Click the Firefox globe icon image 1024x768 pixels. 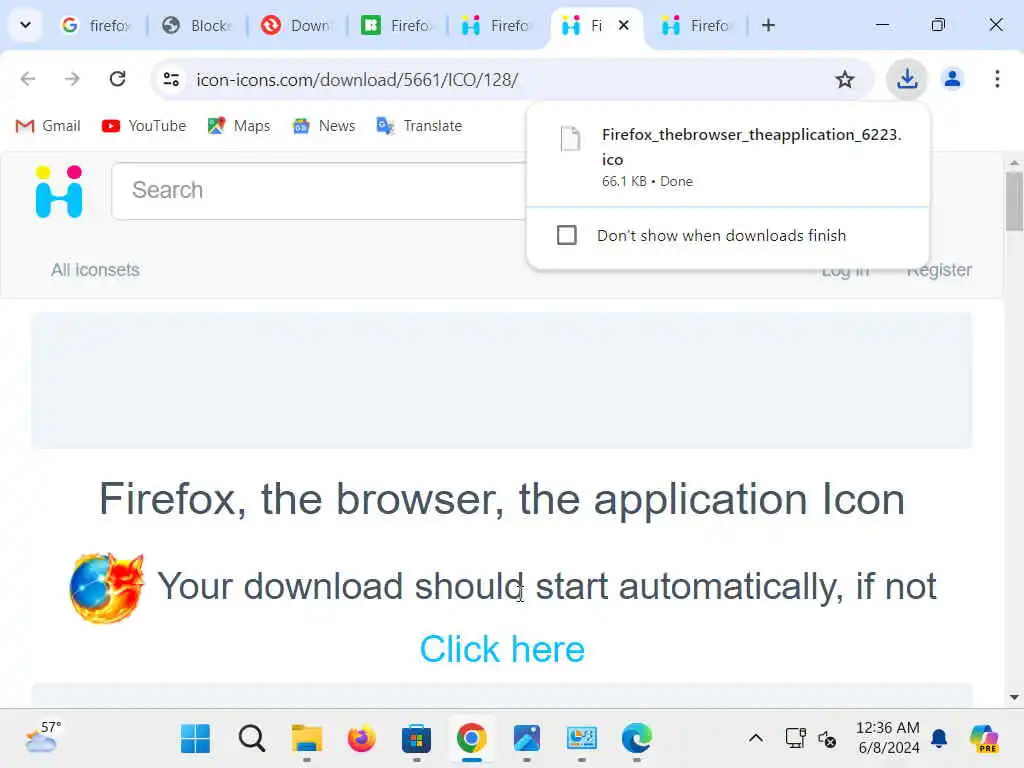[106, 587]
